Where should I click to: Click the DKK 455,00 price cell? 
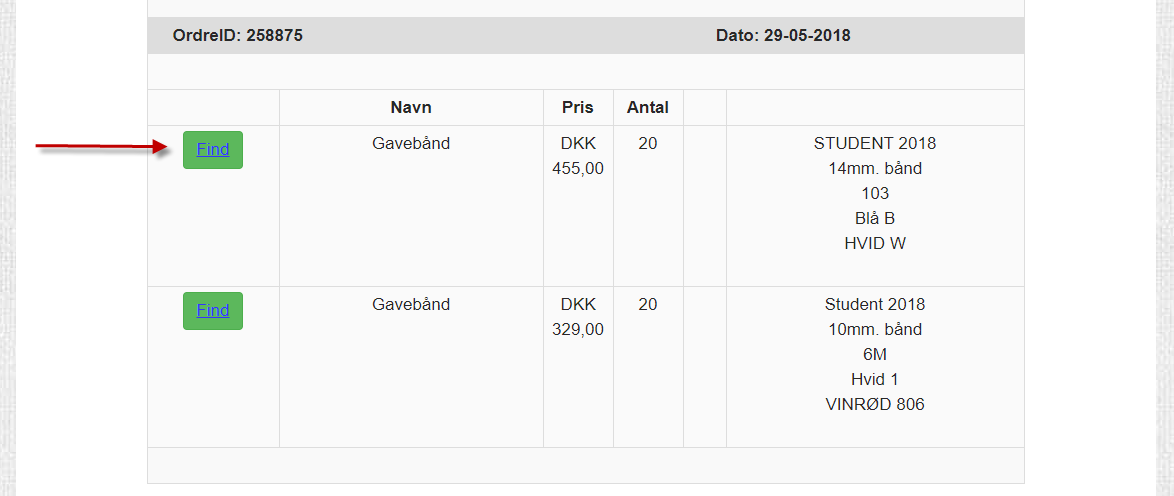tap(578, 156)
